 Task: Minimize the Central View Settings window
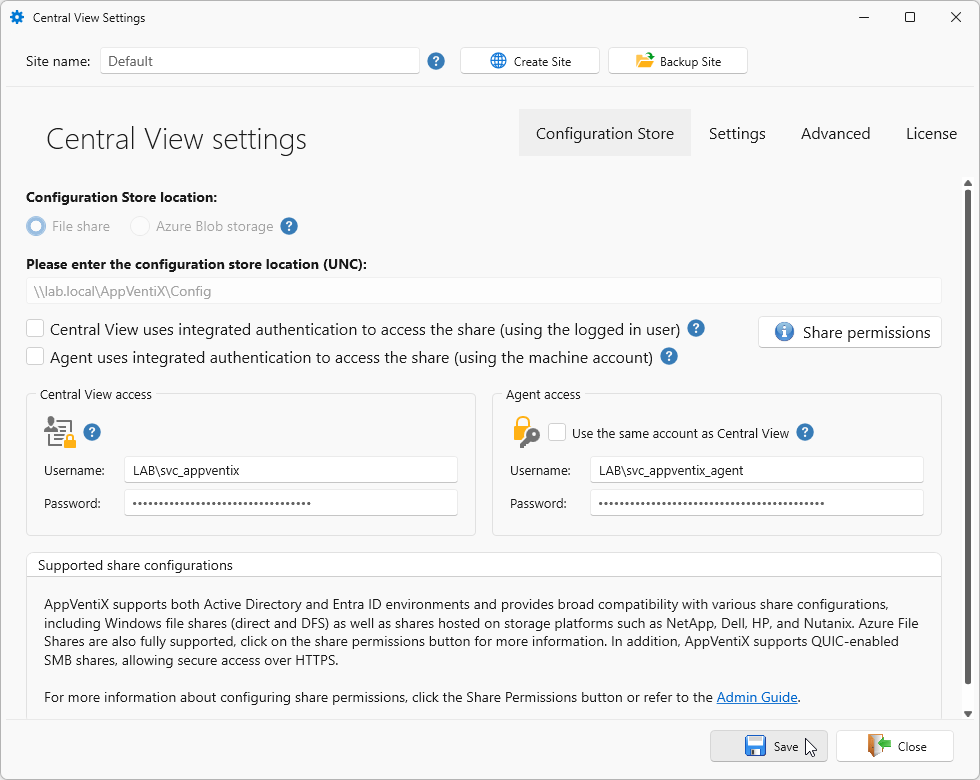click(864, 18)
